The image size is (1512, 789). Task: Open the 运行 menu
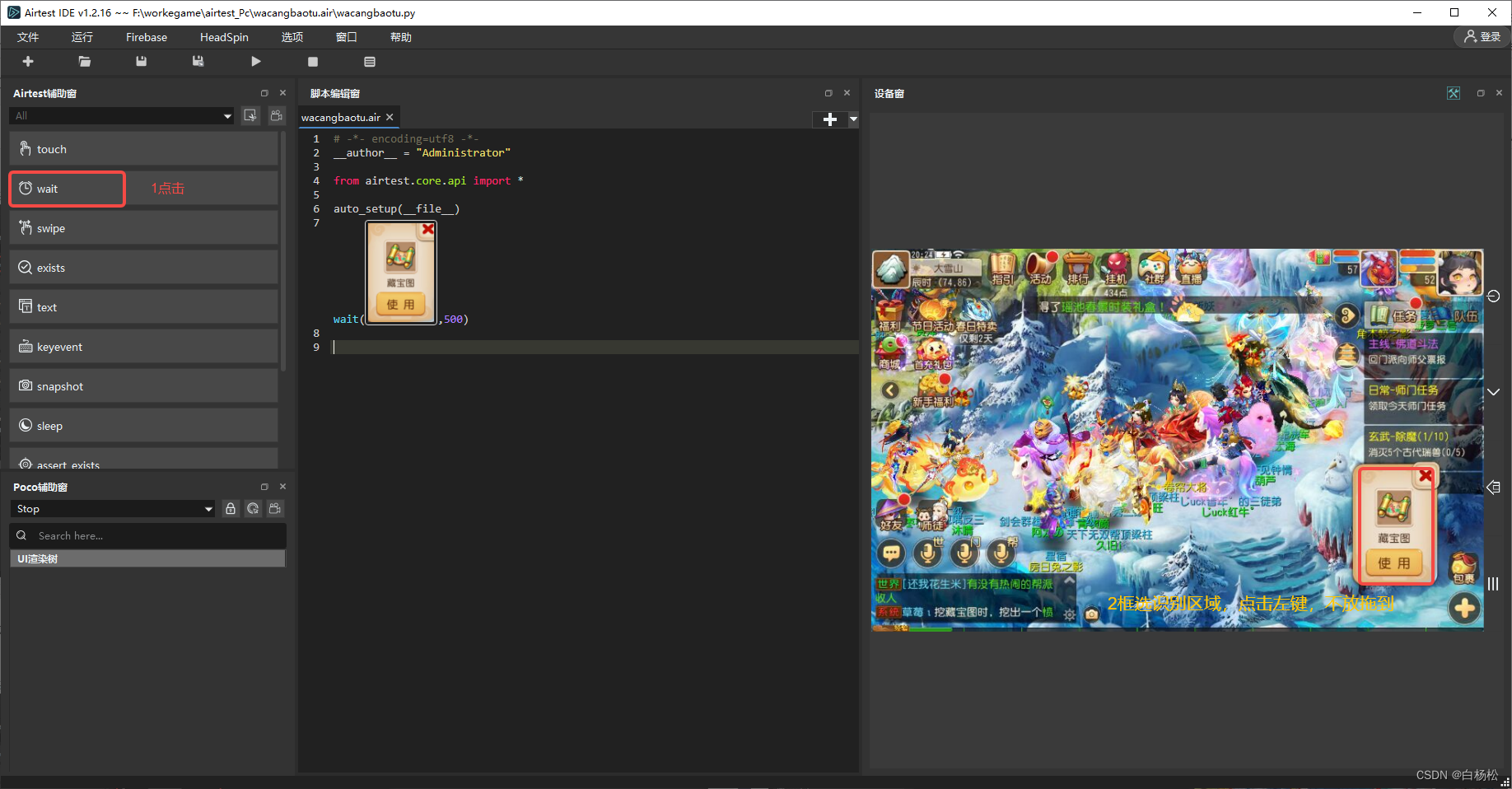pyautogui.click(x=82, y=37)
